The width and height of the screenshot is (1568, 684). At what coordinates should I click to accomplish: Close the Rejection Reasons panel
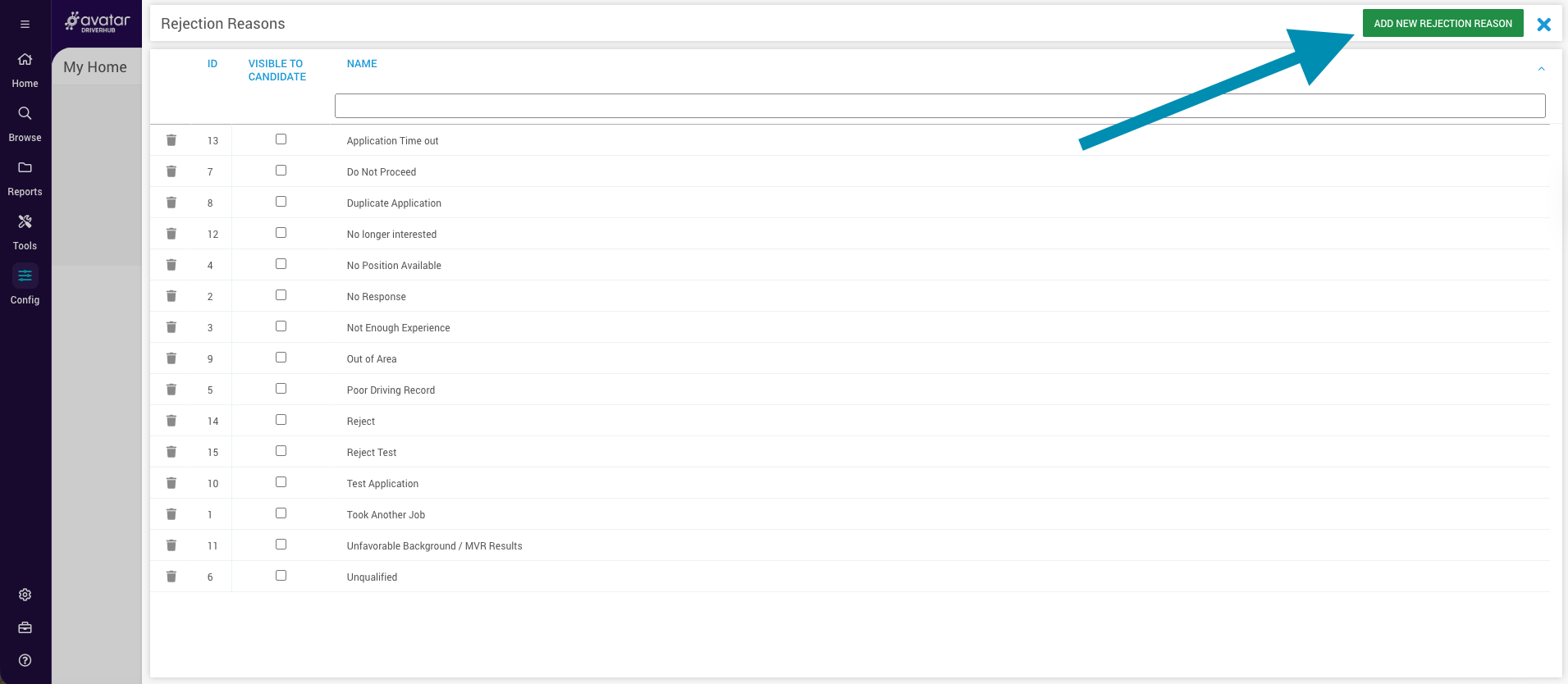click(x=1543, y=25)
